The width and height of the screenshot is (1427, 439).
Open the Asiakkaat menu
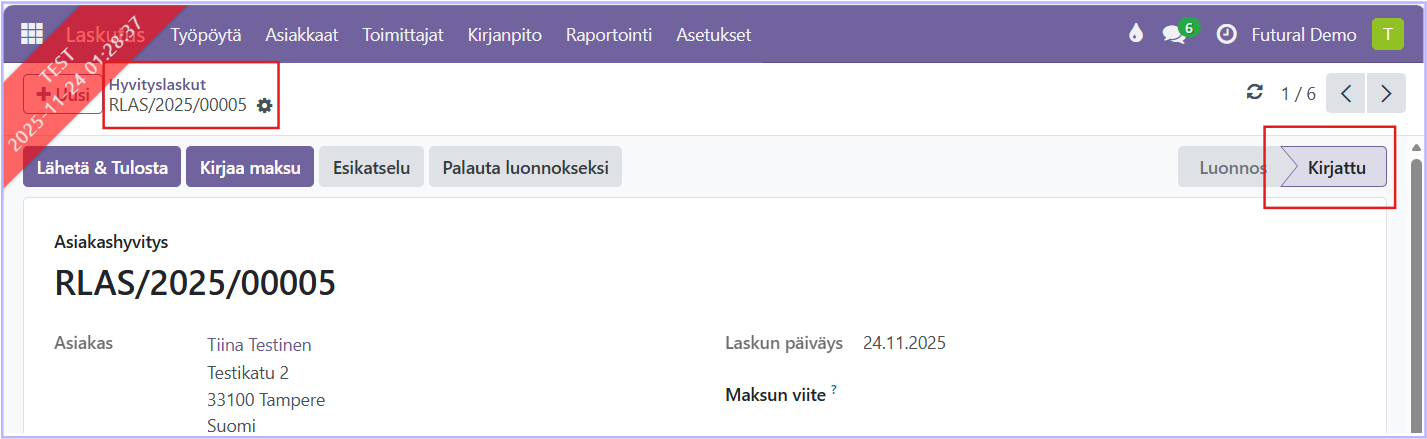tap(301, 35)
